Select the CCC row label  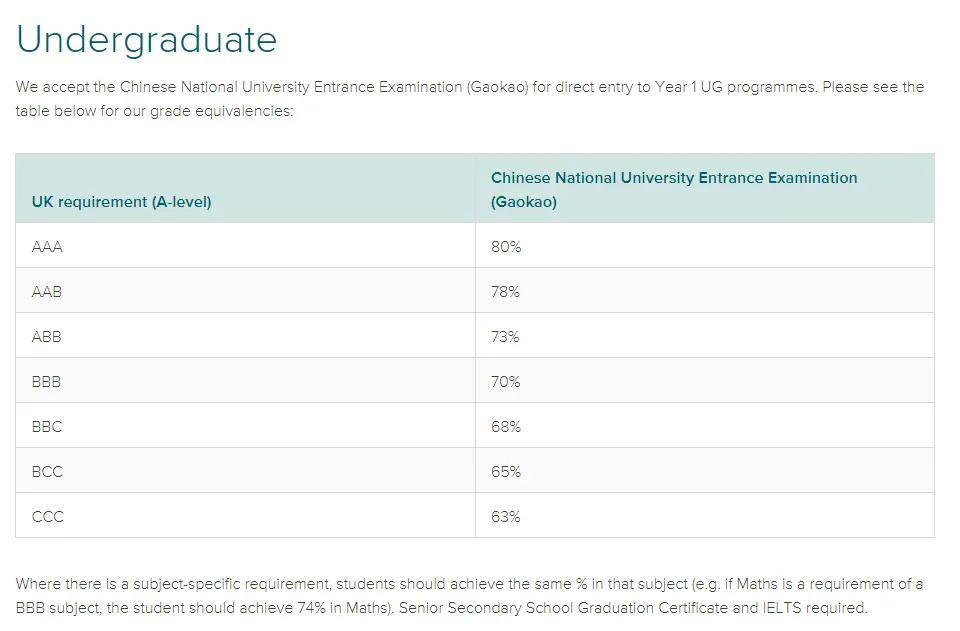(x=48, y=517)
